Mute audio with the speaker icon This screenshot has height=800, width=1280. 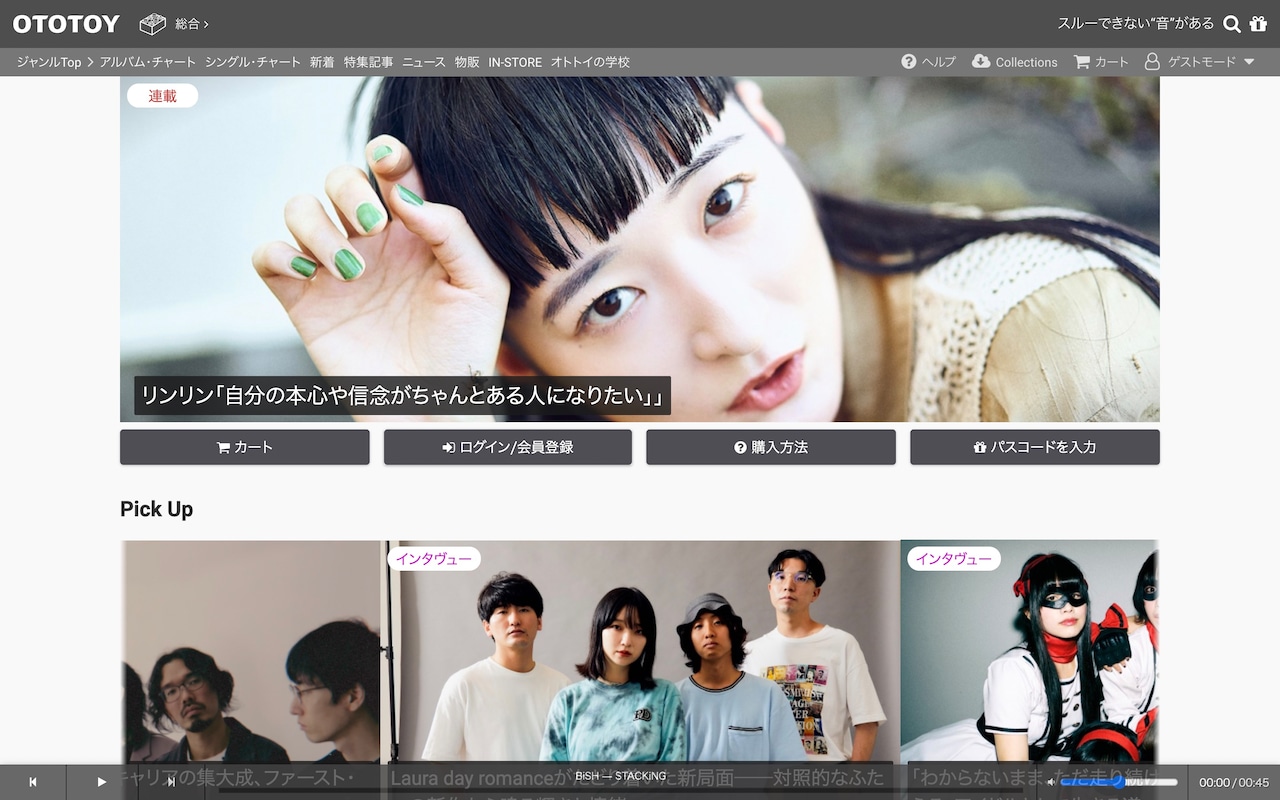click(x=1051, y=782)
